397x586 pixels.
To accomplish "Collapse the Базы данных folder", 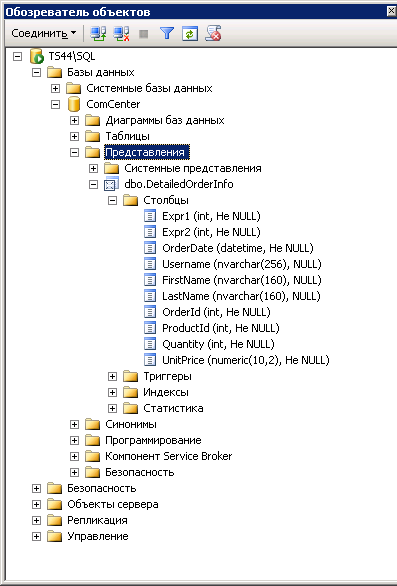I will [36, 73].
